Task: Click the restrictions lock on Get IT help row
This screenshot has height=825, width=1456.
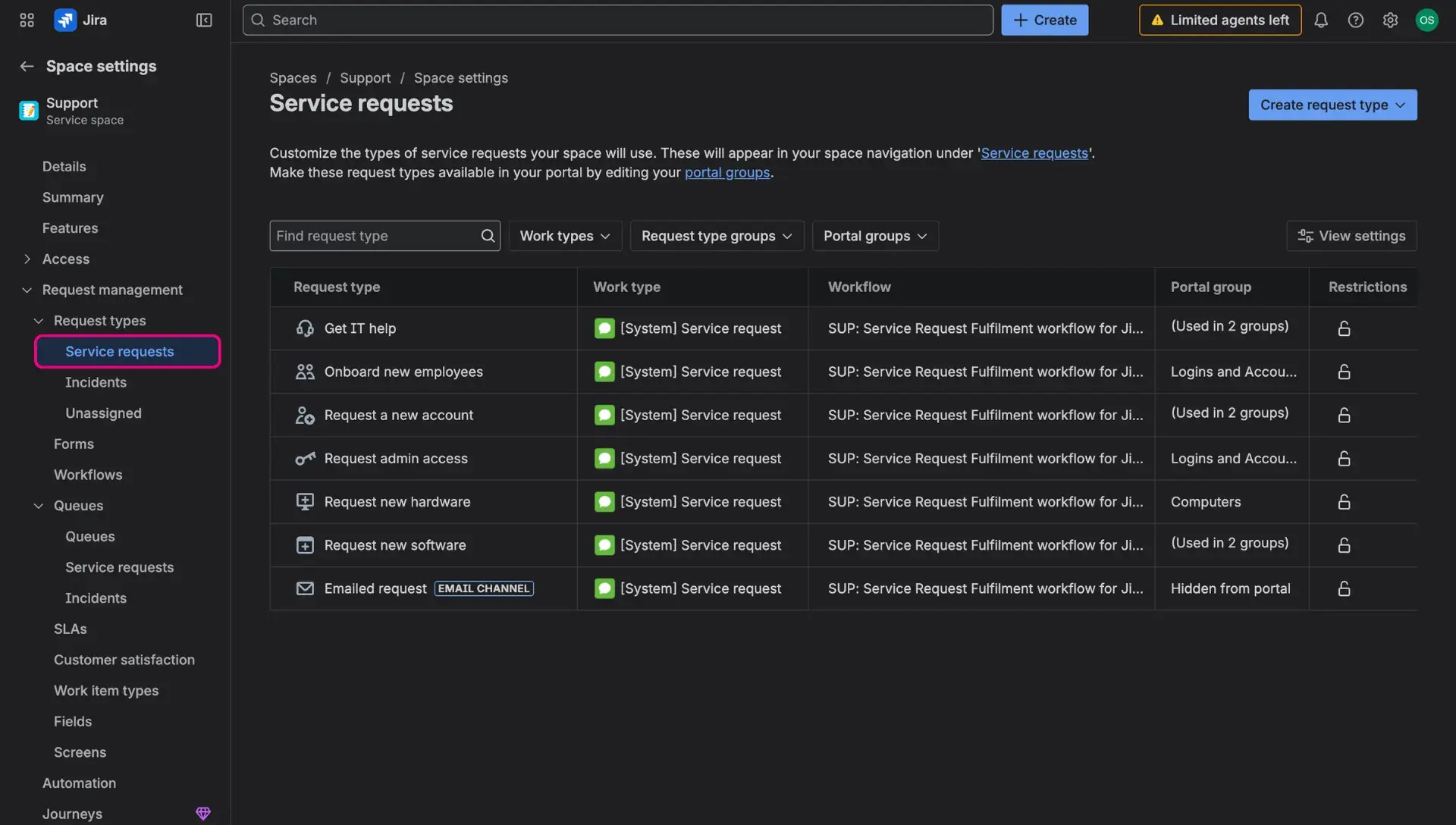Action: 1343,328
